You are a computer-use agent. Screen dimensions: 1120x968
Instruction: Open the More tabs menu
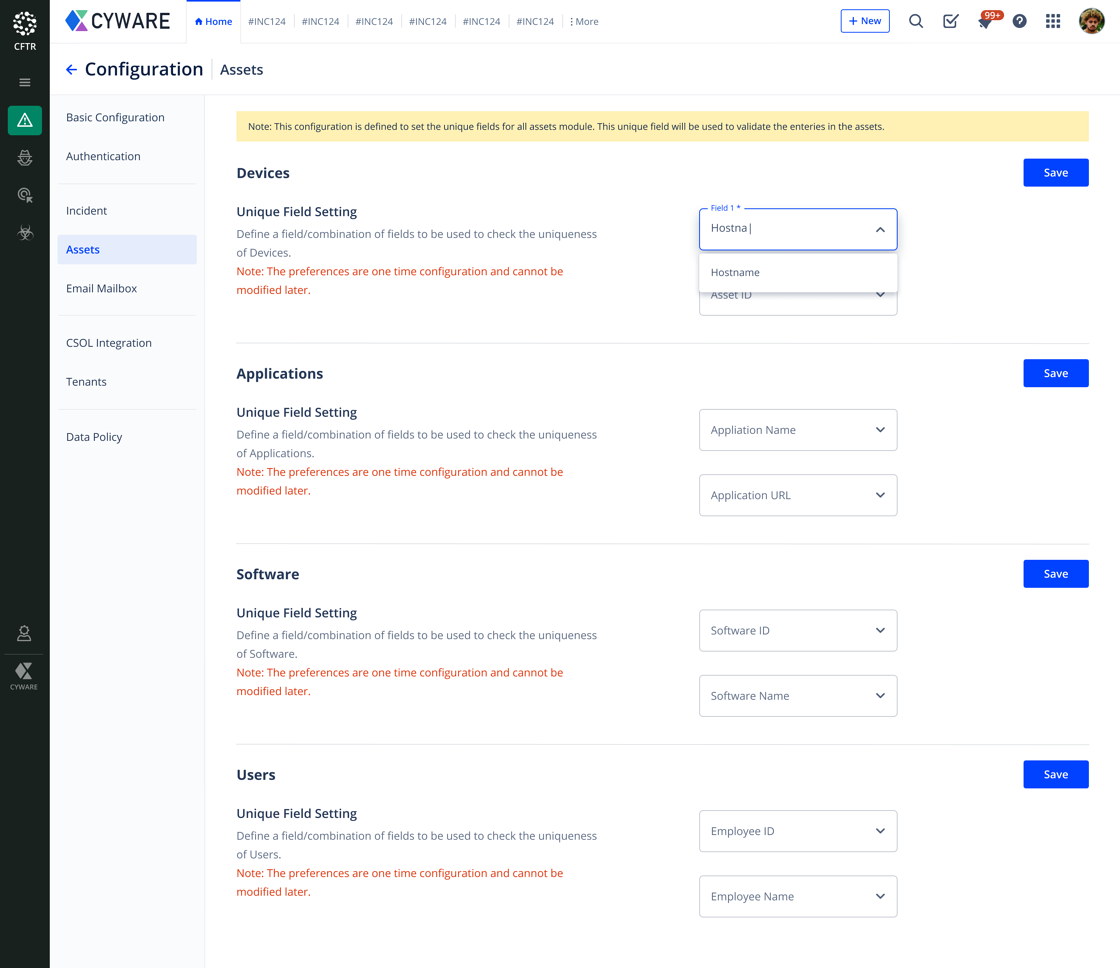point(584,21)
